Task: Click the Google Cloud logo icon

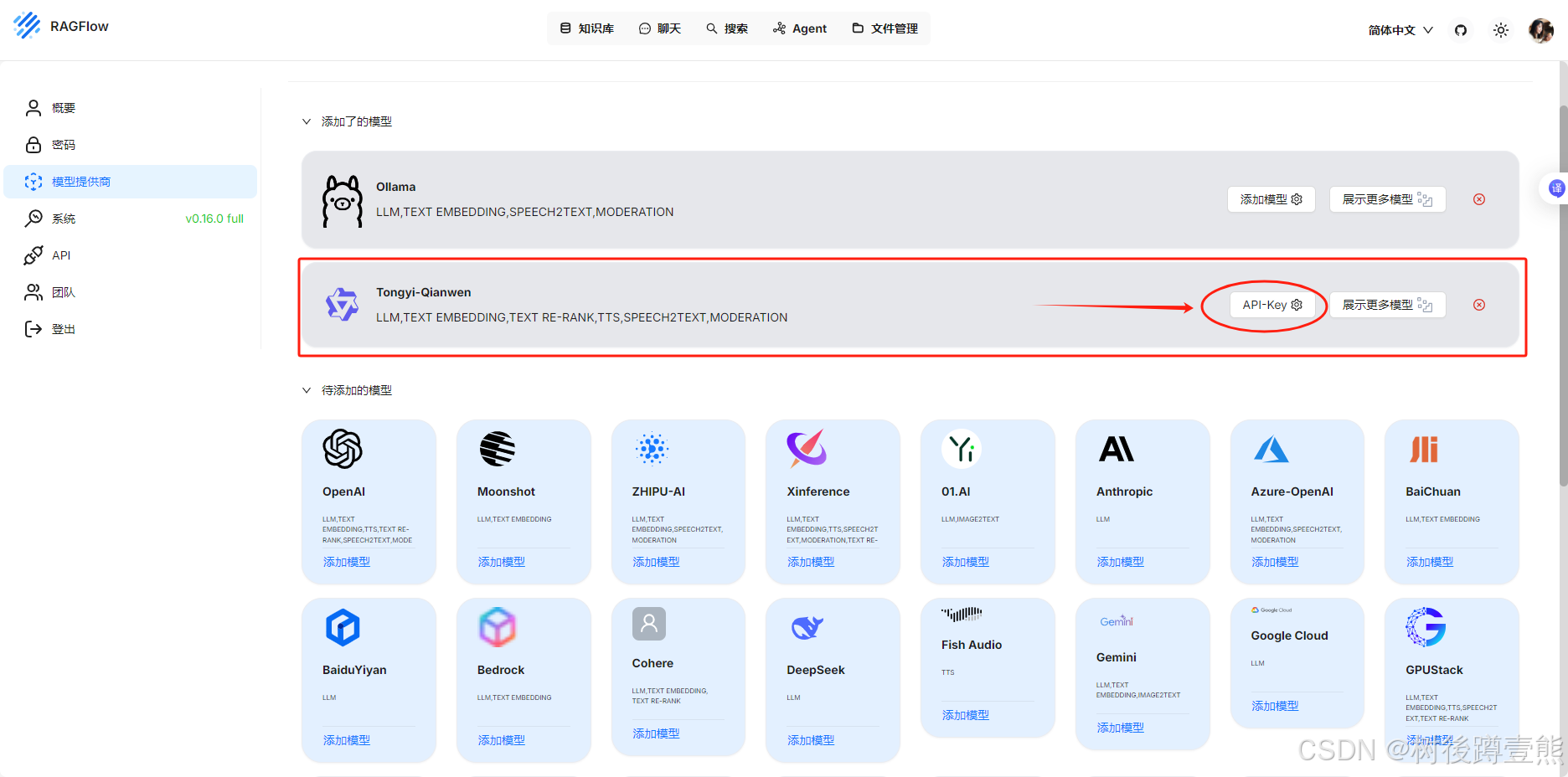Action: 1271,610
